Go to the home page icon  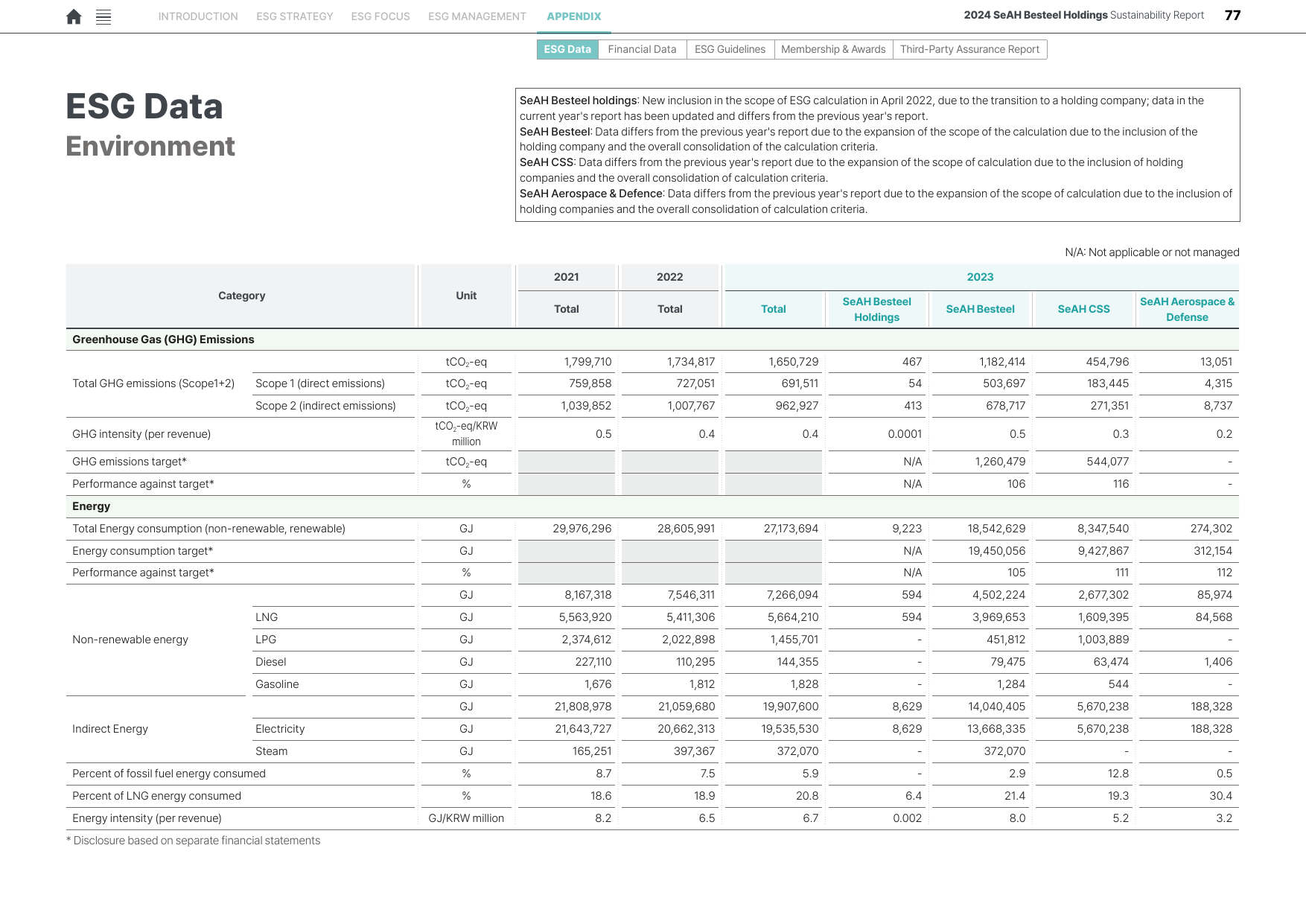(74, 16)
